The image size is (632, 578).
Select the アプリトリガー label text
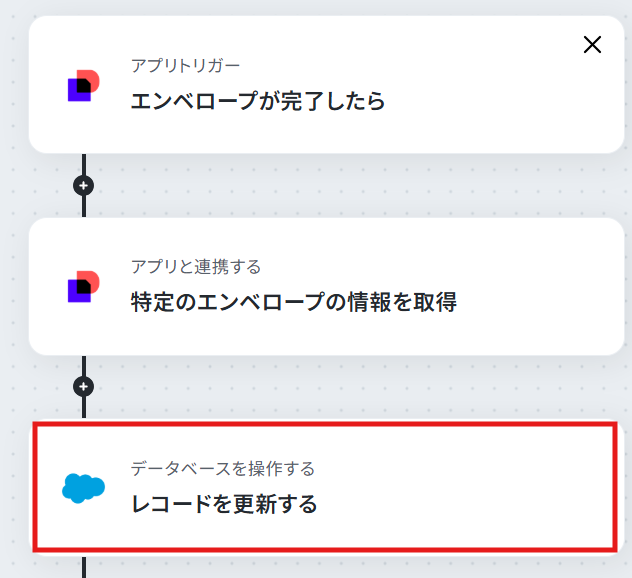click(185, 65)
